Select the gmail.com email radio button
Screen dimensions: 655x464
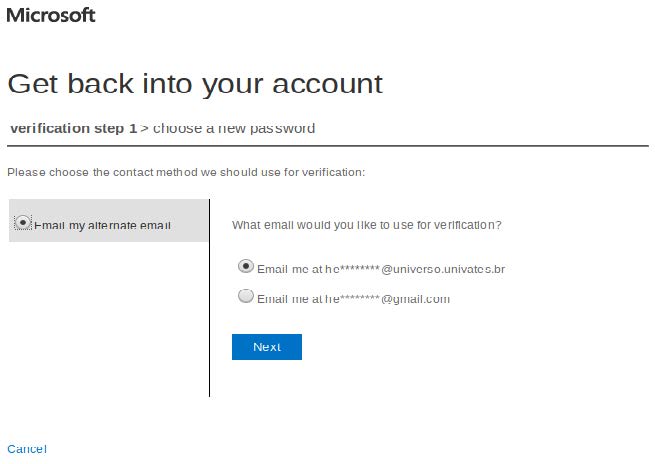pos(246,296)
